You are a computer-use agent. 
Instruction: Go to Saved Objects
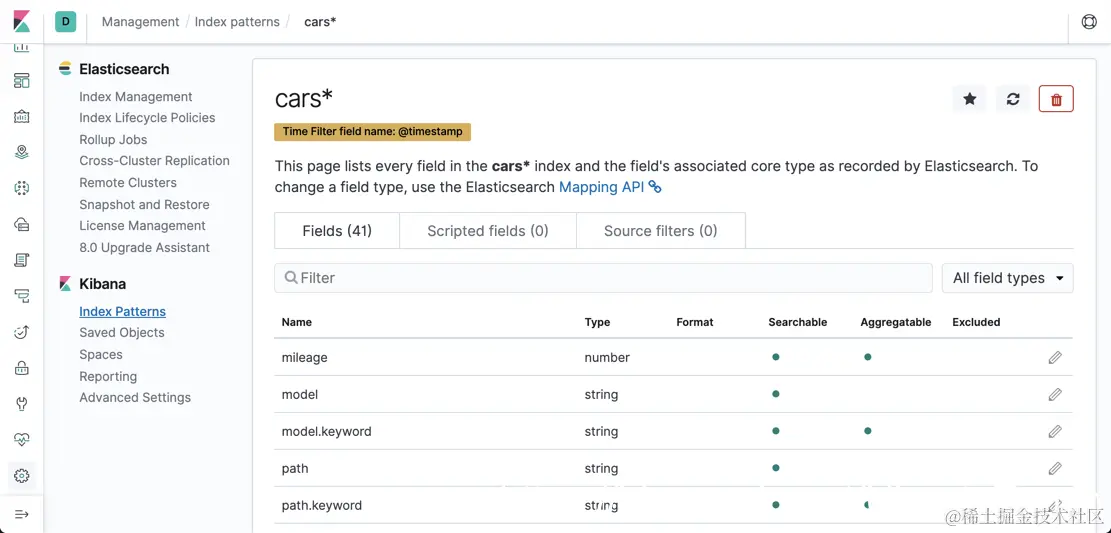point(122,333)
